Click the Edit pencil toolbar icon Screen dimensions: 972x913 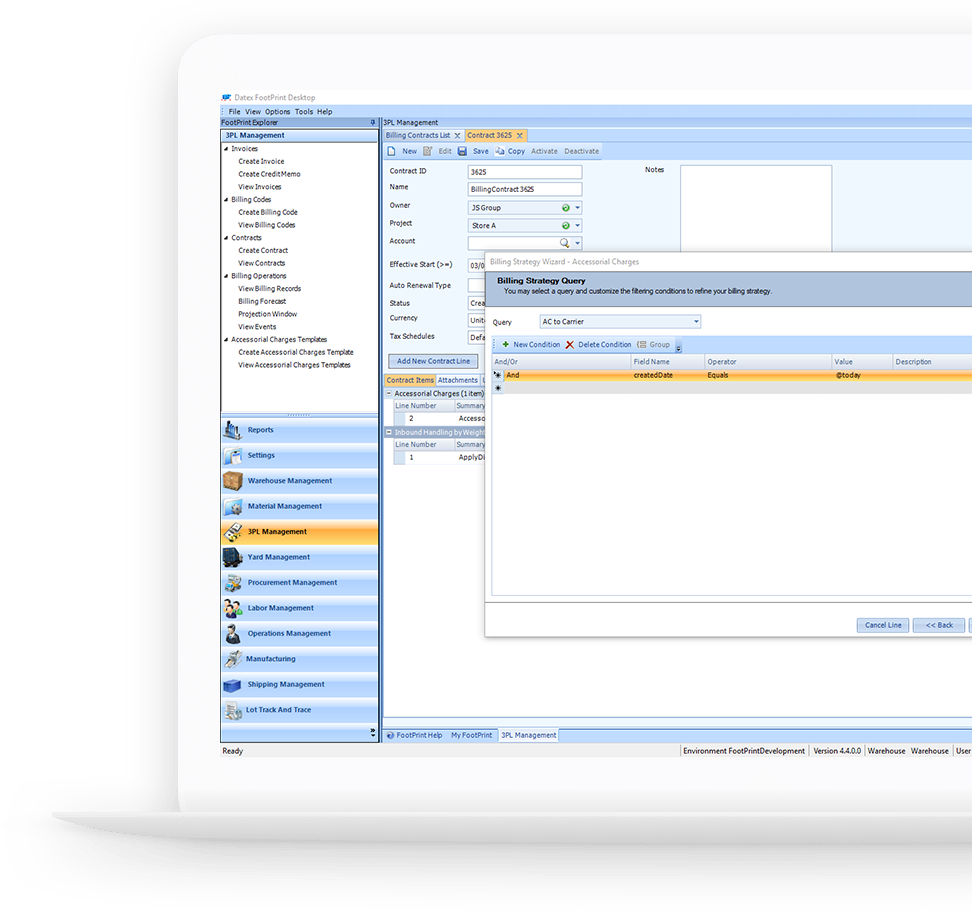click(x=428, y=151)
